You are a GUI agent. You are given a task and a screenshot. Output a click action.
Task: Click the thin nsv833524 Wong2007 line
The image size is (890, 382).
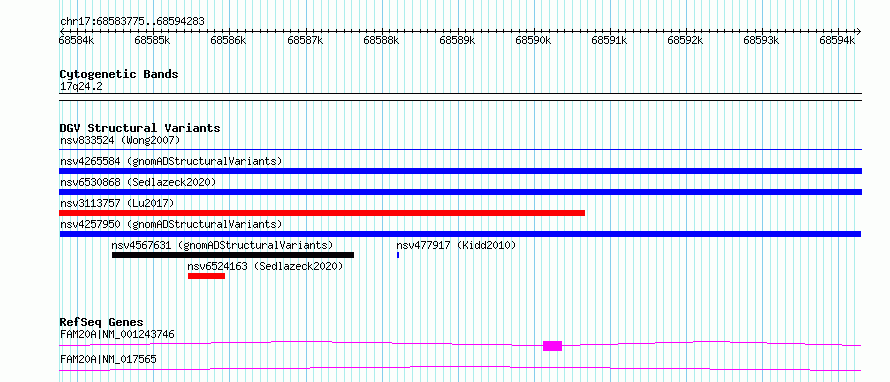(x=460, y=150)
